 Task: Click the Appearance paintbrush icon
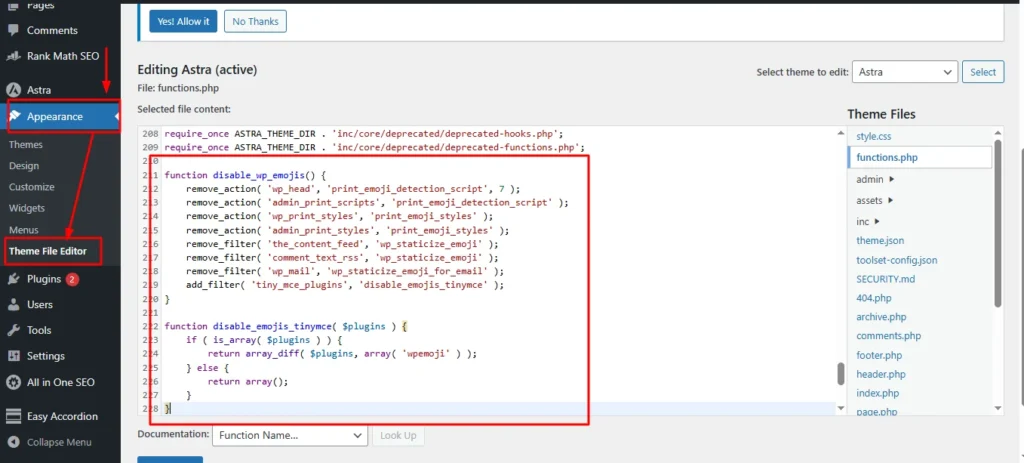tap(14, 116)
